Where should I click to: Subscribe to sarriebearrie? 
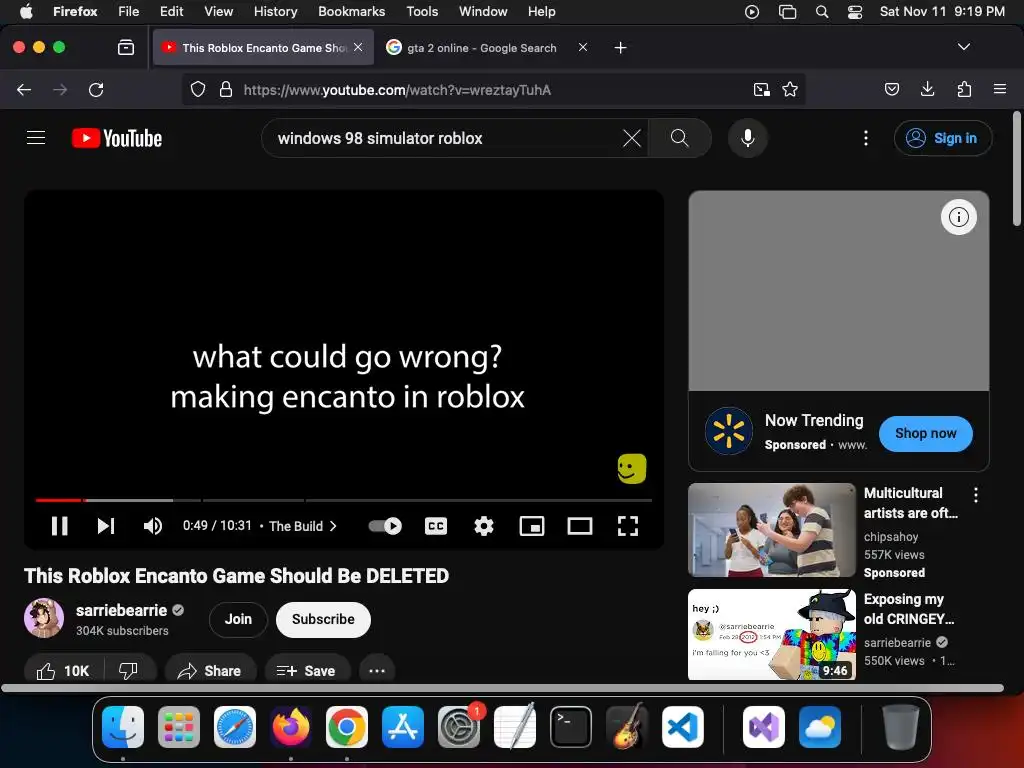click(x=323, y=619)
